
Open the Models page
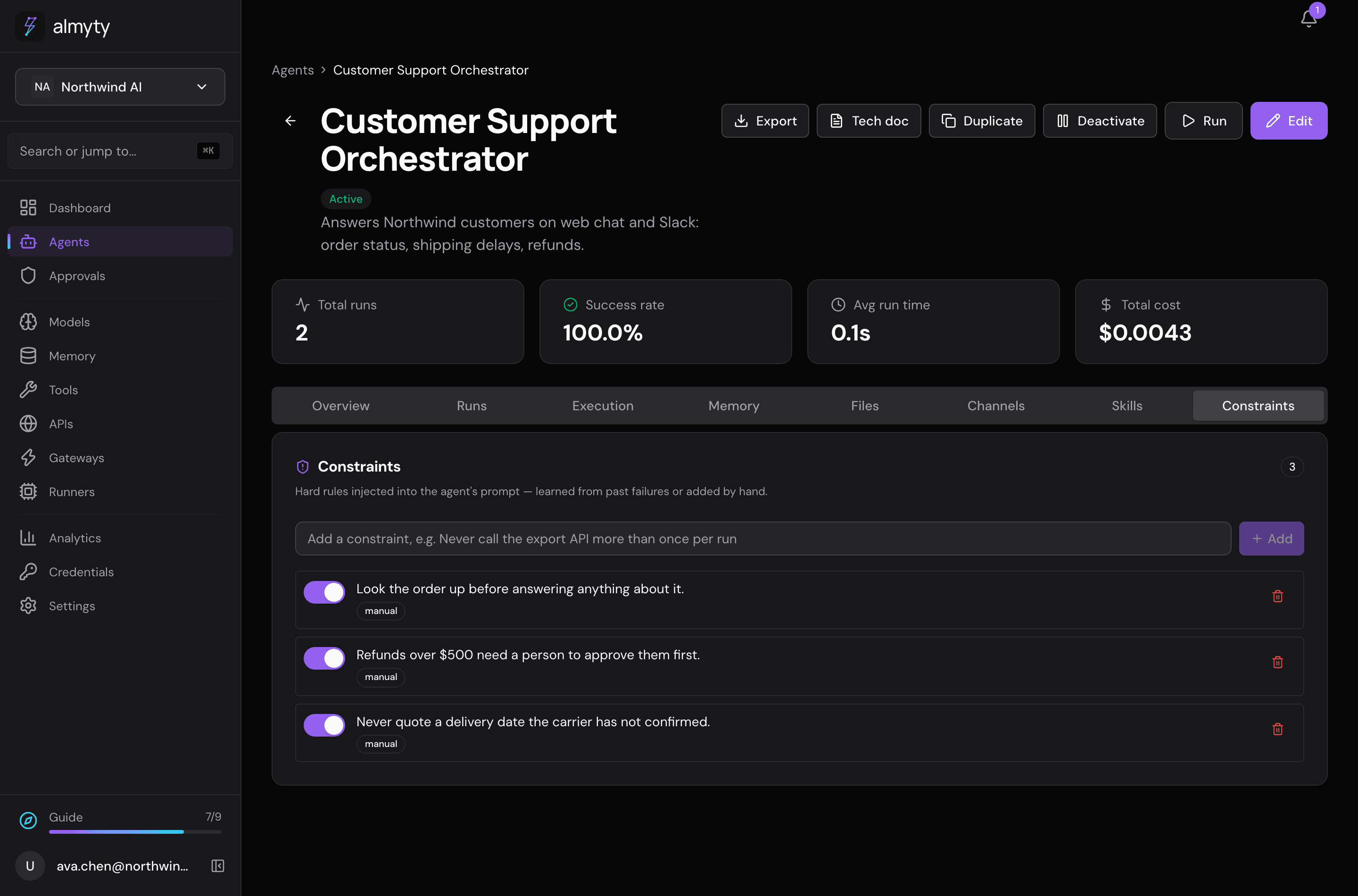click(120, 322)
